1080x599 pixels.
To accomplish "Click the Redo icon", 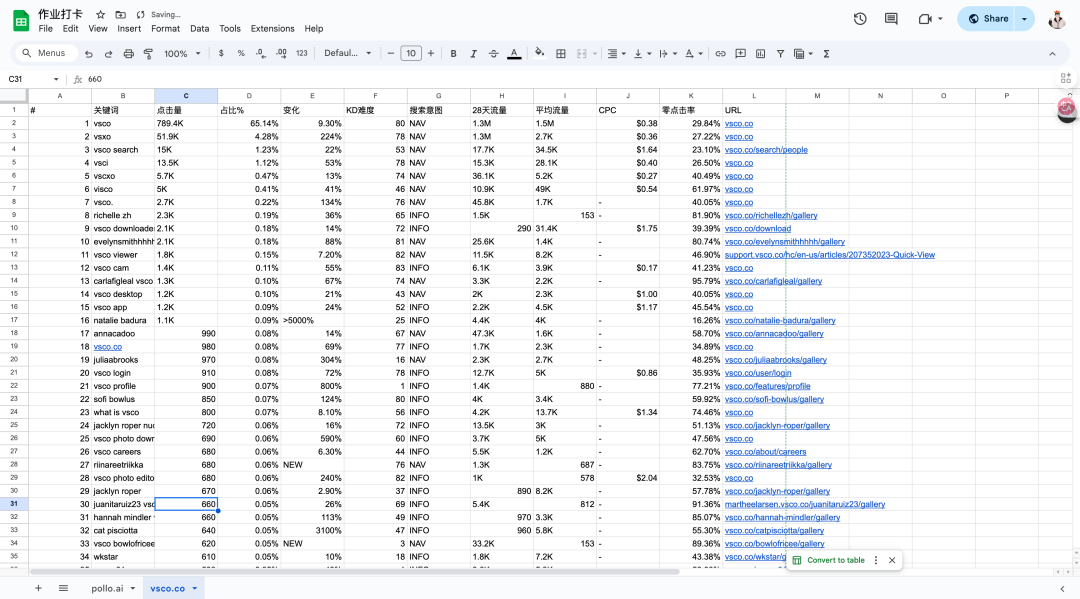I will point(108,54).
